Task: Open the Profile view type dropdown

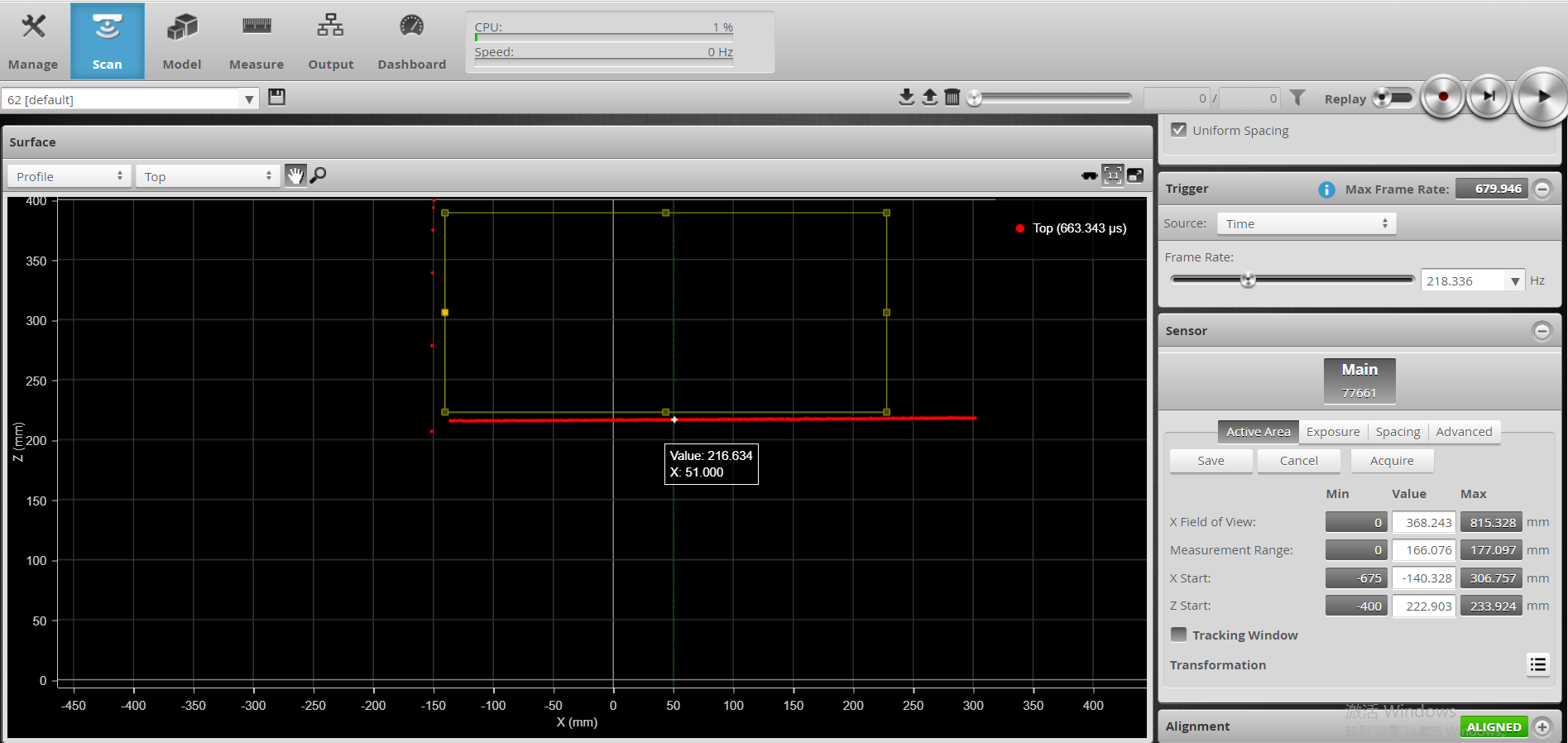Action: click(x=70, y=176)
